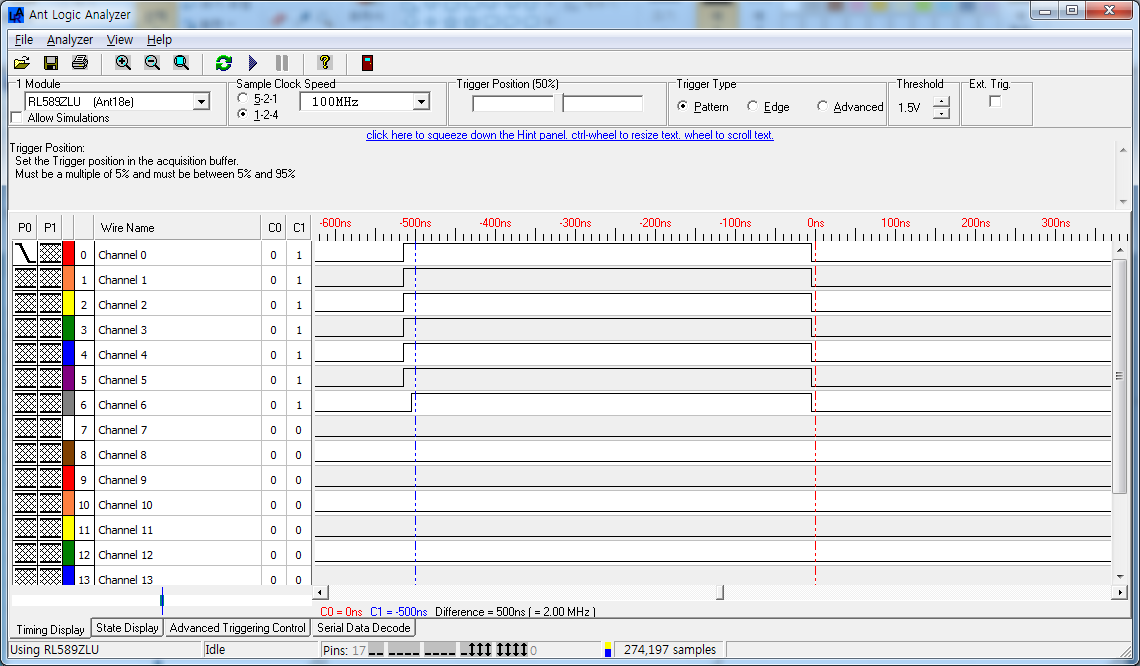The image size is (1140, 666).
Task: Click the red exit door icon
Action: 368,63
